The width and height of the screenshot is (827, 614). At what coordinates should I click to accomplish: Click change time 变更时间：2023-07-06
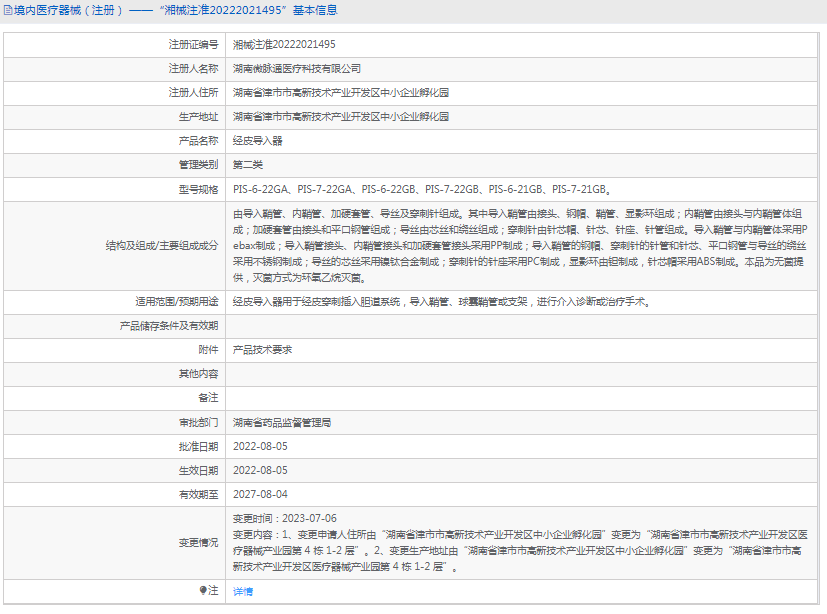[285, 519]
